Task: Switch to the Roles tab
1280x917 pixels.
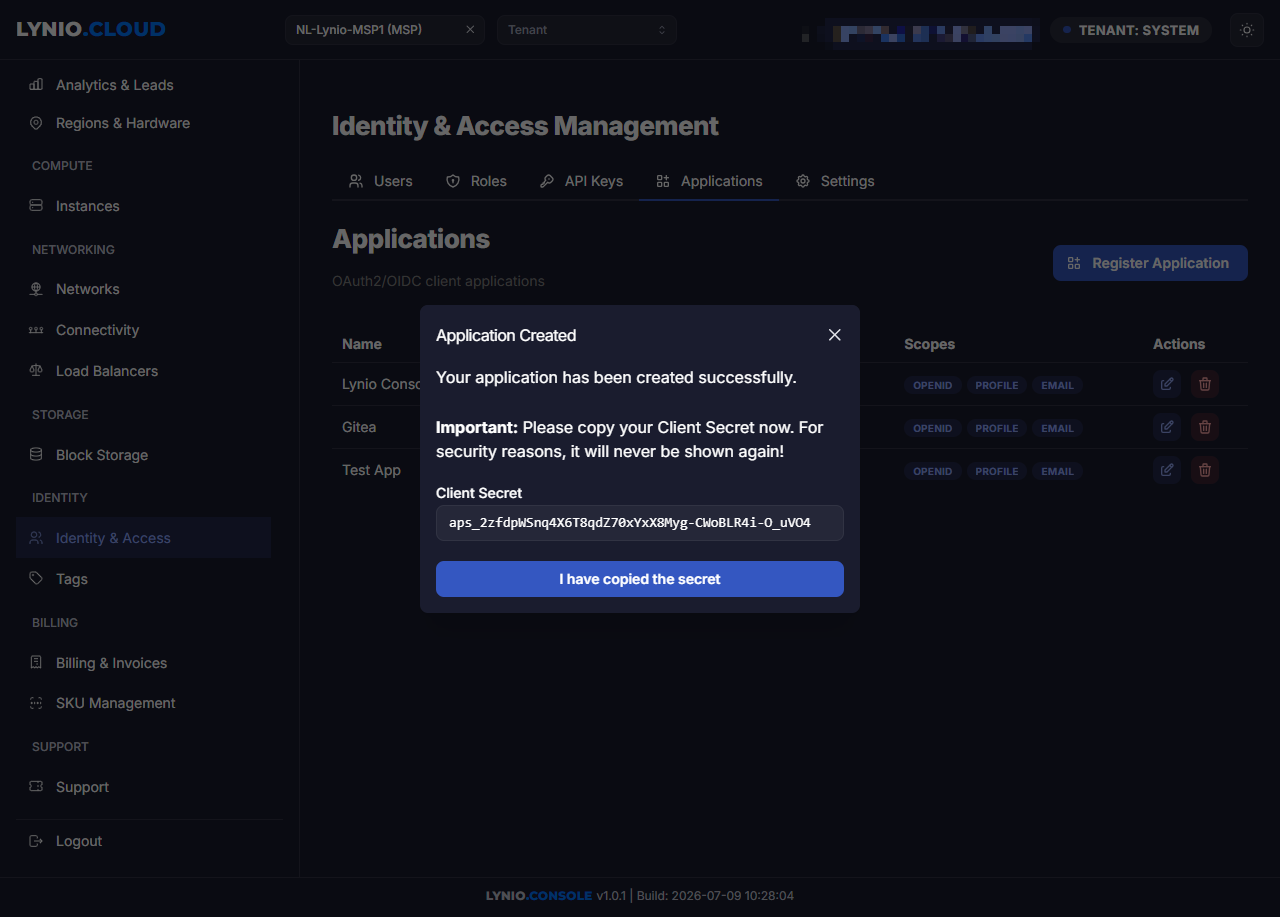Action: point(476,181)
